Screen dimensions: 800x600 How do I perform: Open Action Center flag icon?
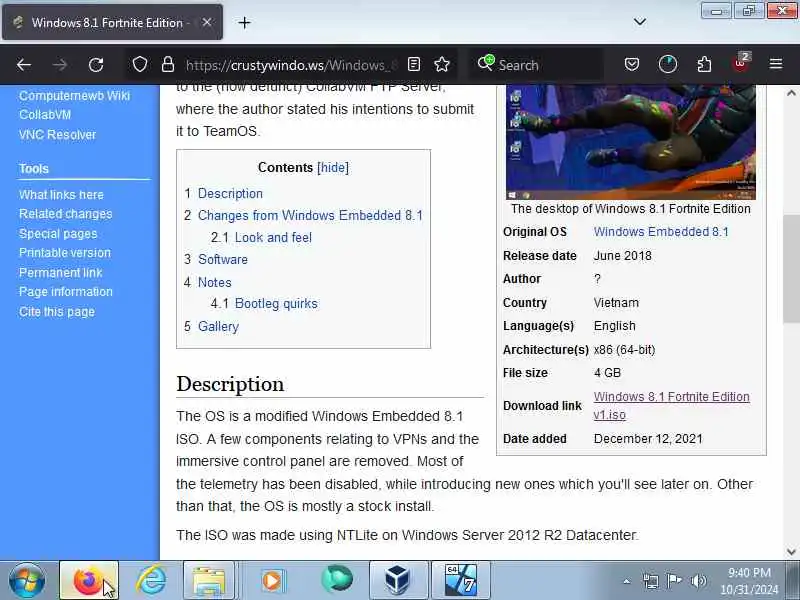click(x=674, y=581)
